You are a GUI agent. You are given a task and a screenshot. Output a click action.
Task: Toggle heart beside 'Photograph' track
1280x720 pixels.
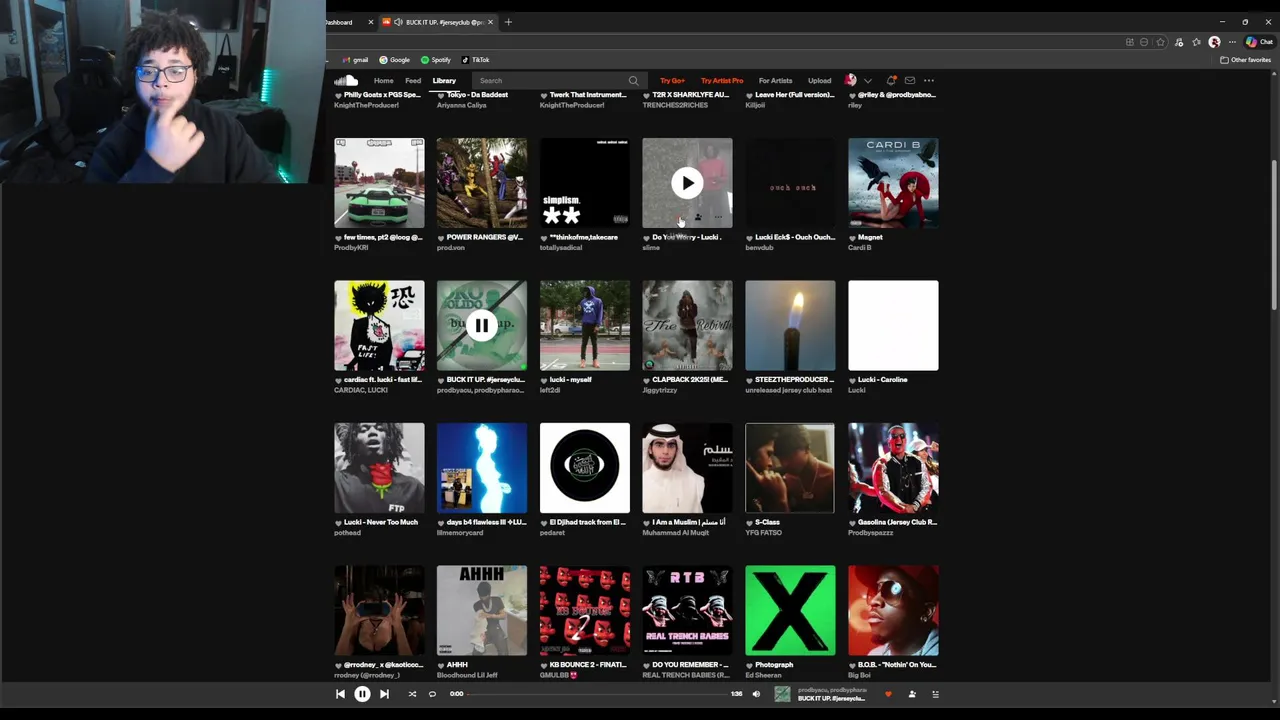pos(749,665)
